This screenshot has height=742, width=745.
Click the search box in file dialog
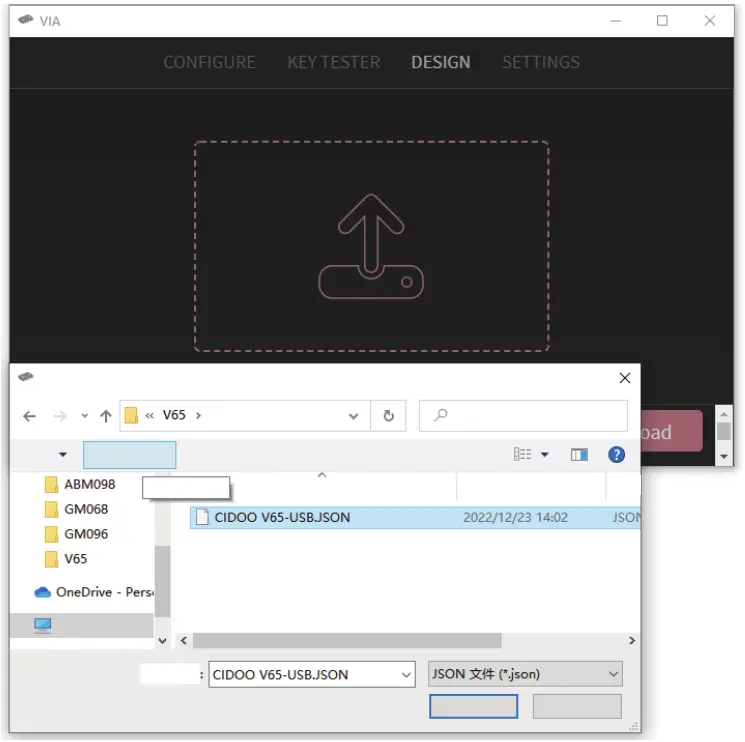(523, 416)
